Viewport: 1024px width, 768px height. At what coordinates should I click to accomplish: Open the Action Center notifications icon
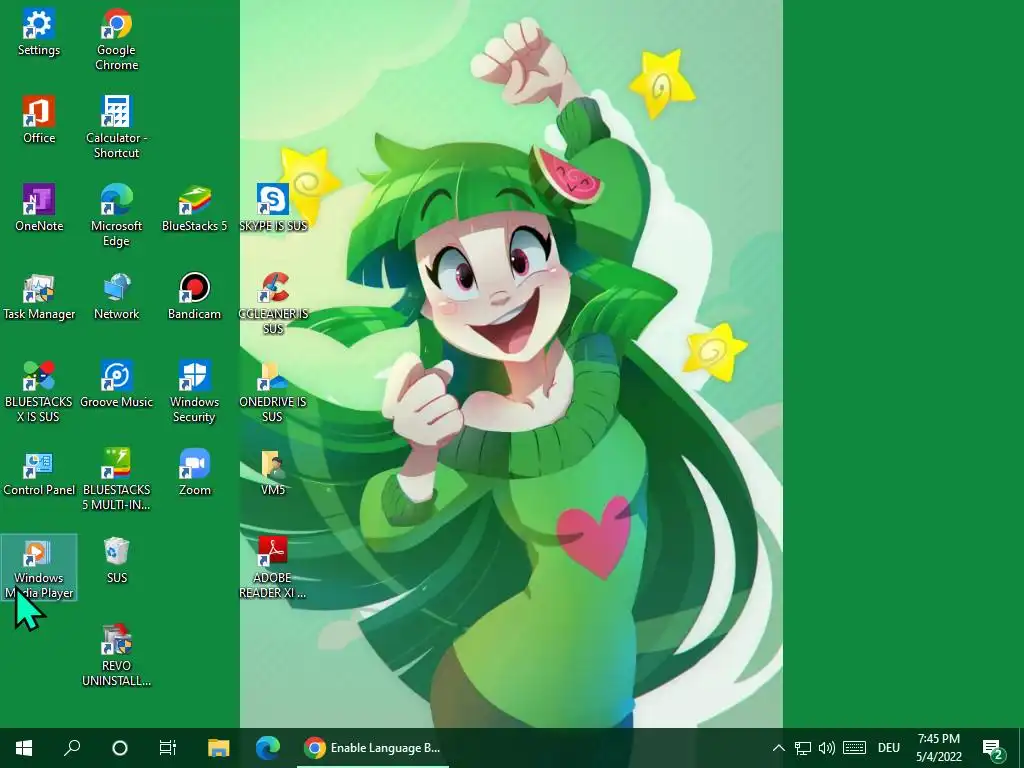coord(992,748)
